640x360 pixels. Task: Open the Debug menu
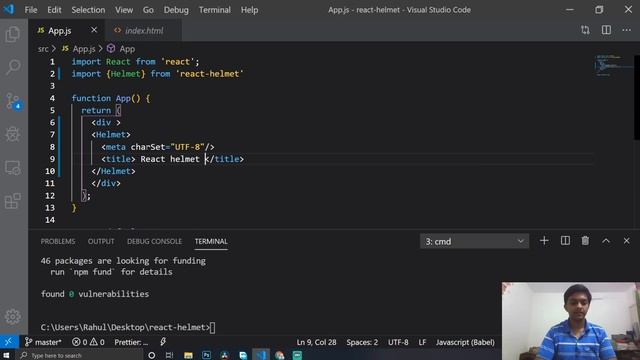coord(176,10)
